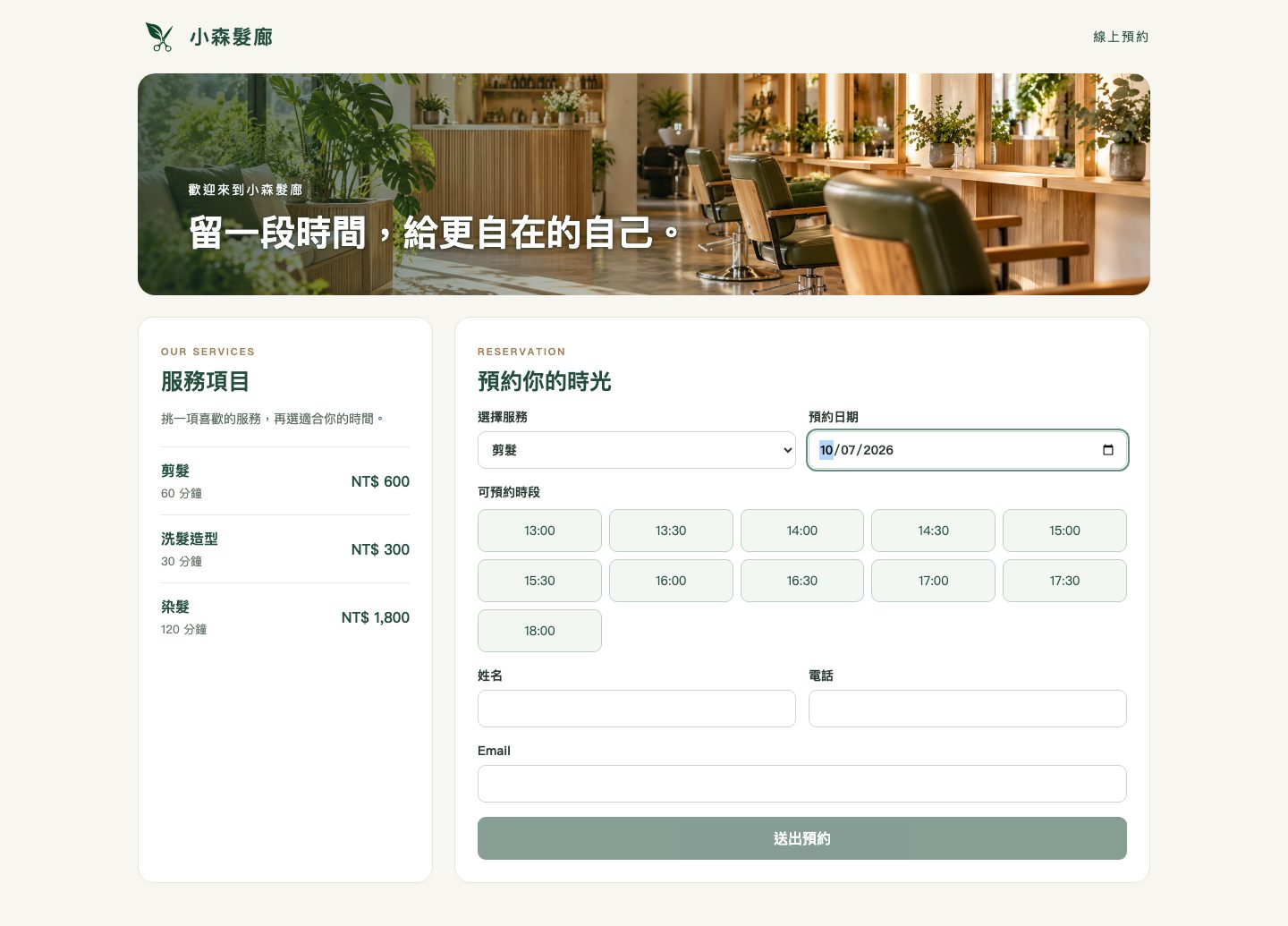Image resolution: width=1288 pixels, height=926 pixels.
Task: Focus the 電話 phone input field
Action: pos(968,709)
